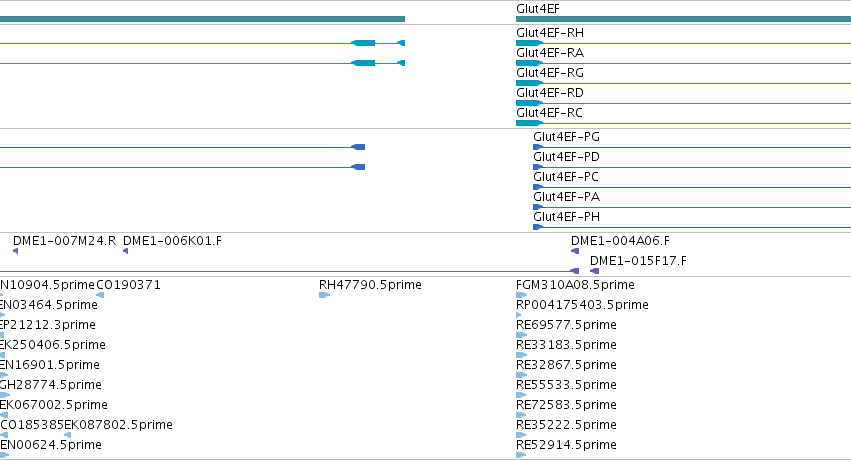
Task: Select the DME1-006K01.F label
Action: coord(173,241)
